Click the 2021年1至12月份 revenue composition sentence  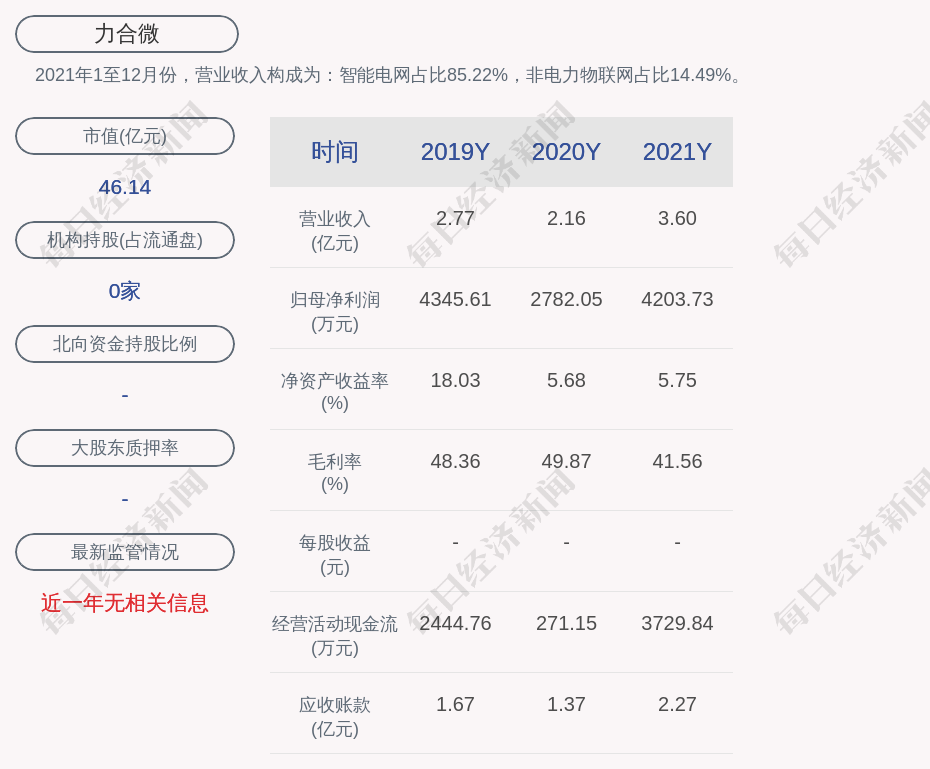pyautogui.click(x=389, y=75)
